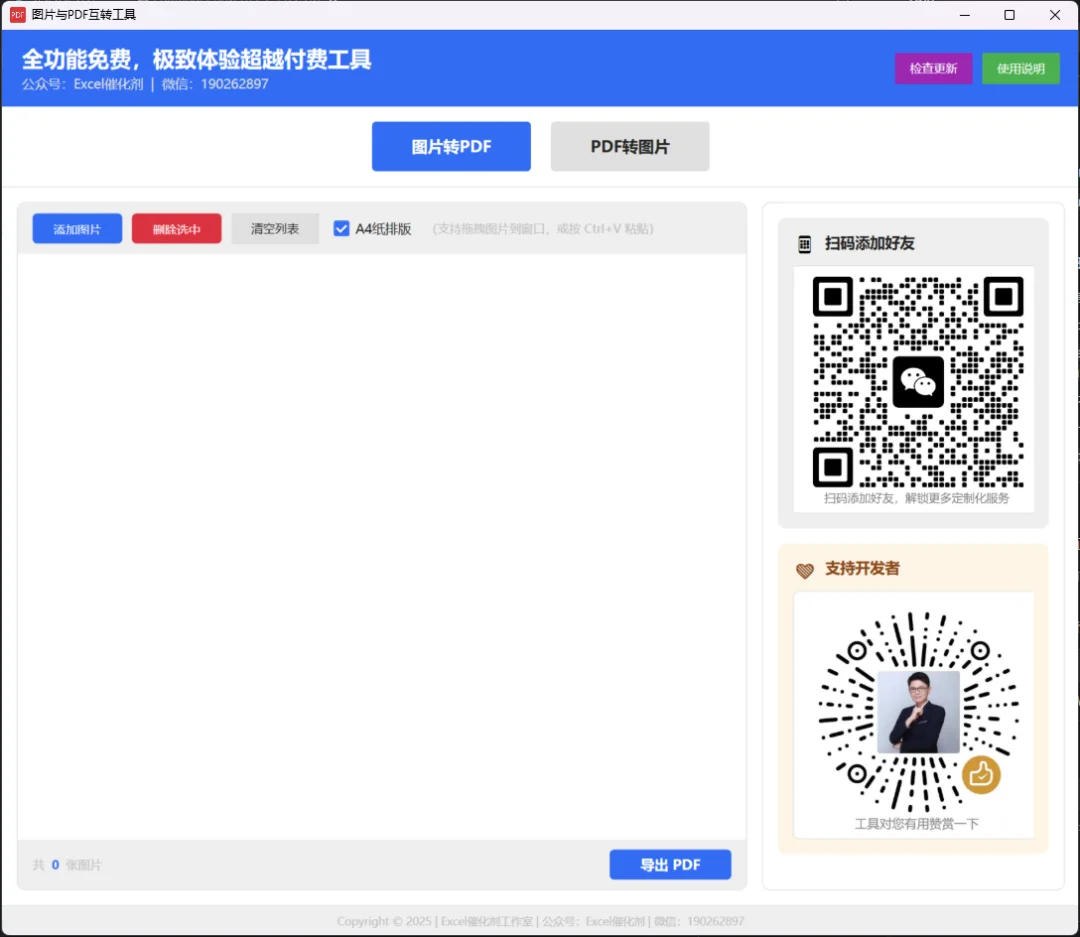The height and width of the screenshot is (937, 1080).
Task: Click the 删除选中 button
Action: tap(176, 229)
